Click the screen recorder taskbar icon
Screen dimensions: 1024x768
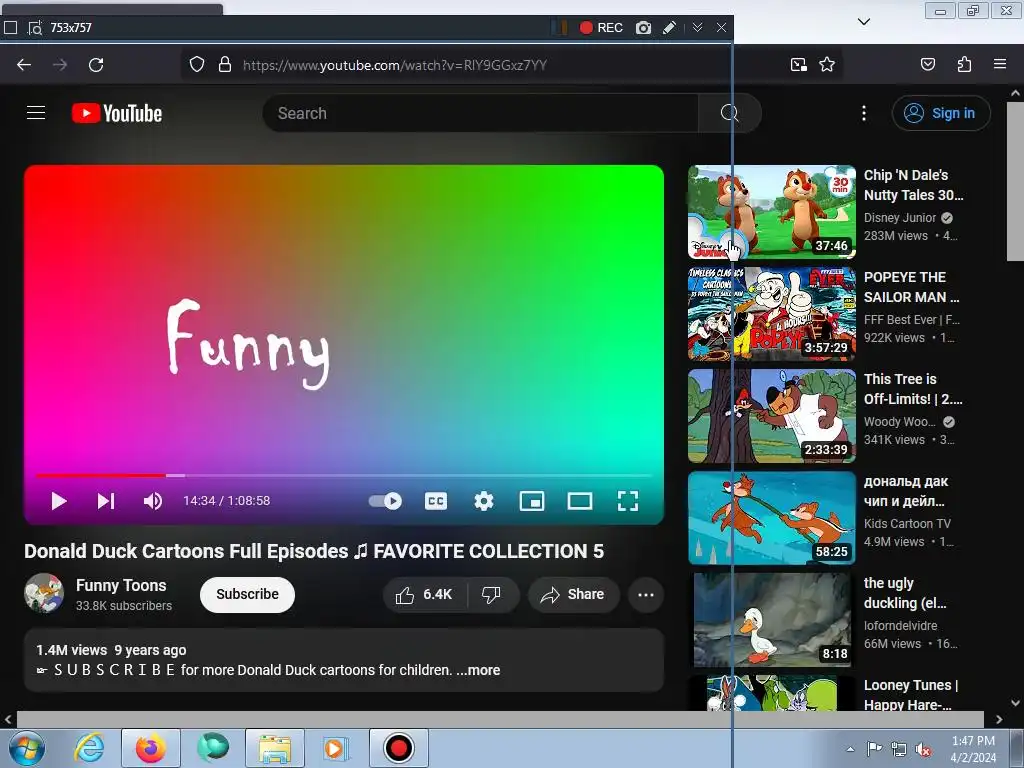point(398,748)
